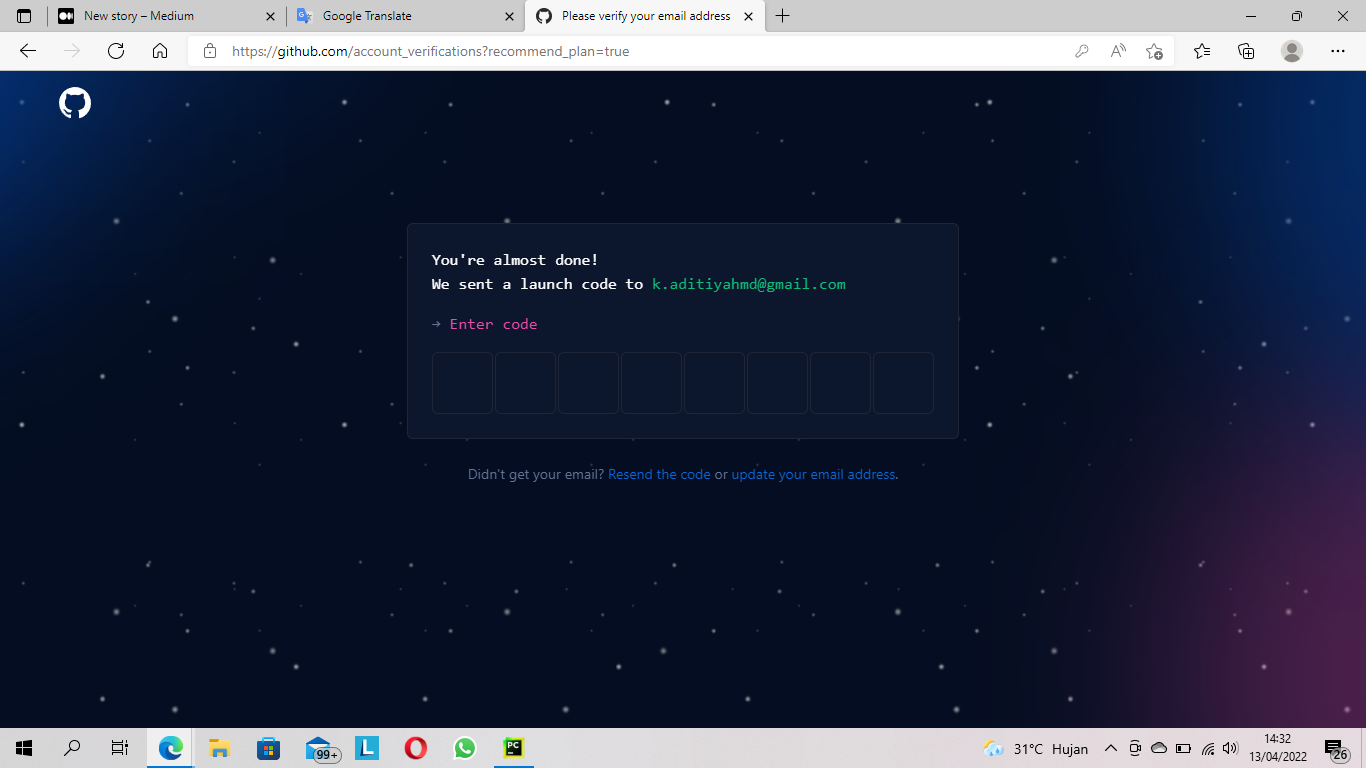
Task: Click the first launch code input box
Action: coord(462,383)
